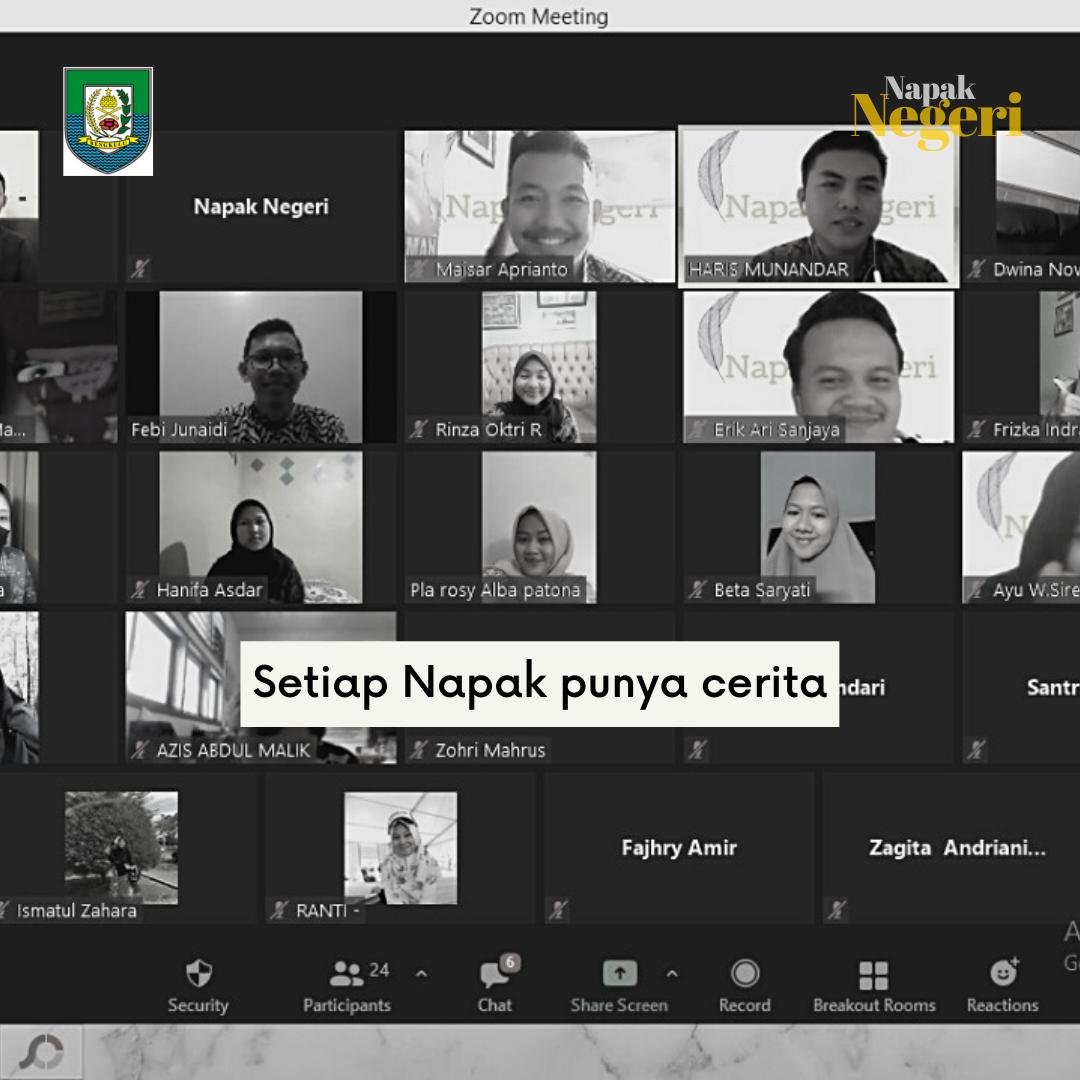
Task: Click muted mic icon on Napak Negeri tile
Action: 140,269
